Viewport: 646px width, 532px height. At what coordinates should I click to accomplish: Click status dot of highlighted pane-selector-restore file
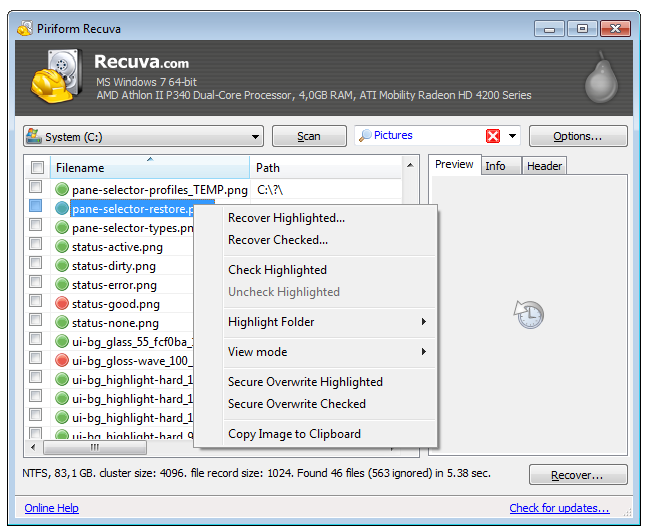[62, 208]
